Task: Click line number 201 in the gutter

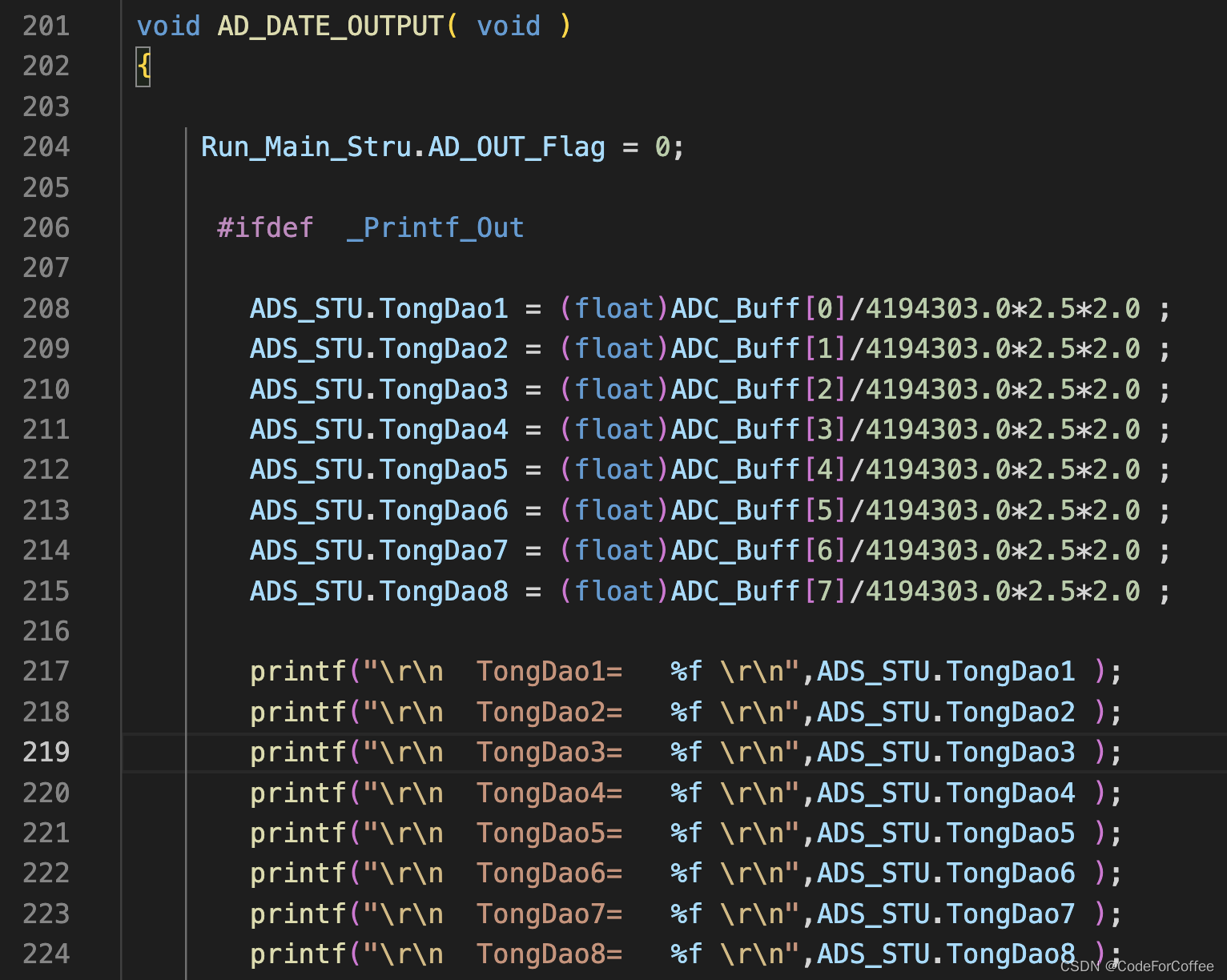Action: click(46, 26)
